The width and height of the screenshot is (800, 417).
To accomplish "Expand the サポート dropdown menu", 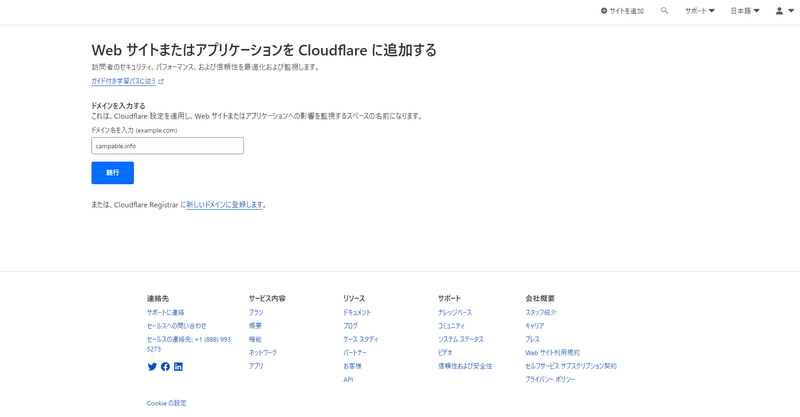I will [x=699, y=11].
